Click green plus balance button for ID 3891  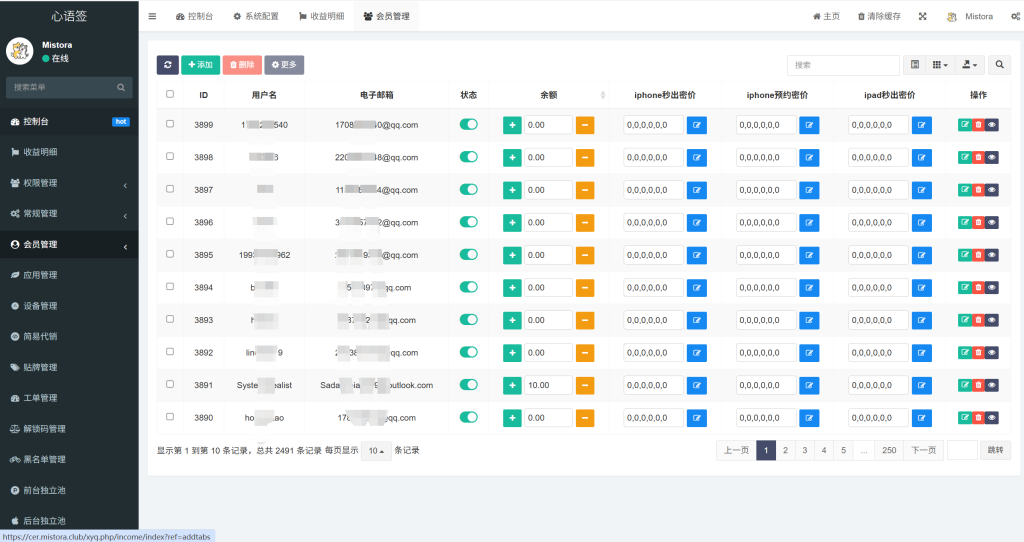[x=512, y=385]
